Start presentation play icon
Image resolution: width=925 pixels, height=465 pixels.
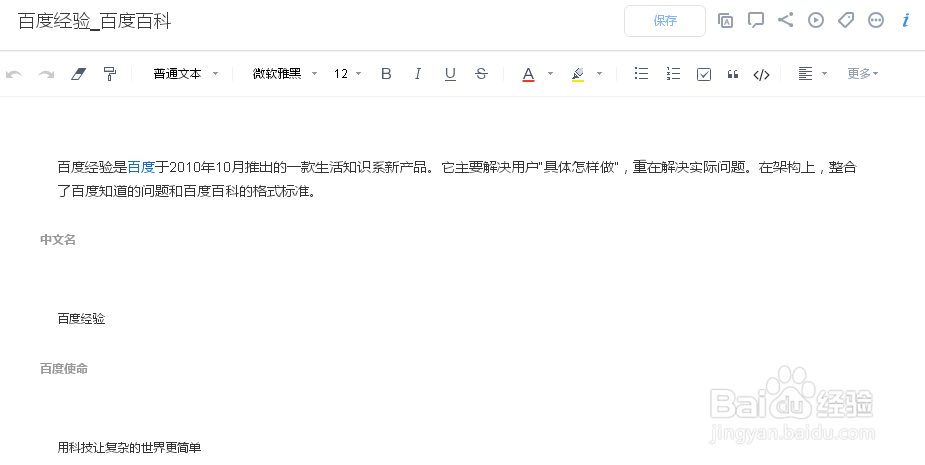(x=816, y=21)
